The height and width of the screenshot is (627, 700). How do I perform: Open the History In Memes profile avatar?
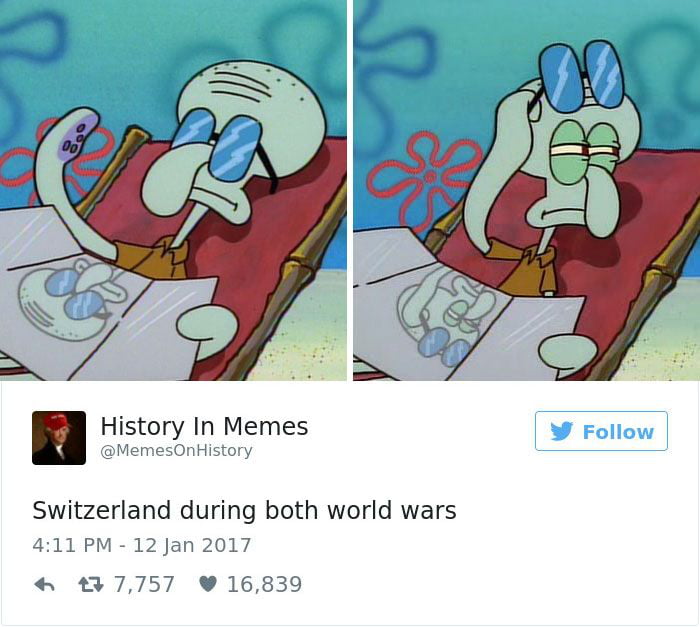(x=59, y=438)
